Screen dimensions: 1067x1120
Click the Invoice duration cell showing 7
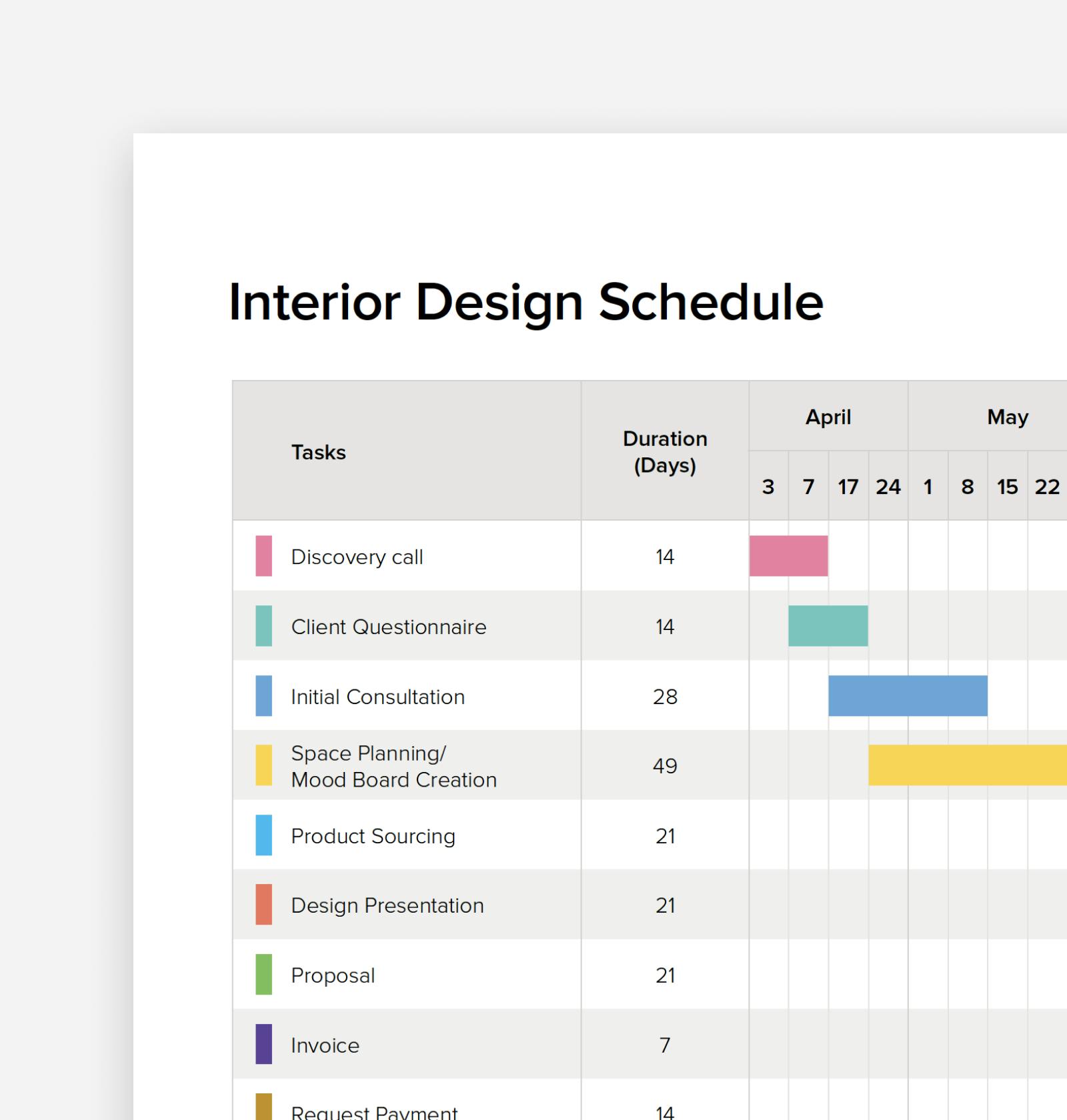click(665, 1045)
